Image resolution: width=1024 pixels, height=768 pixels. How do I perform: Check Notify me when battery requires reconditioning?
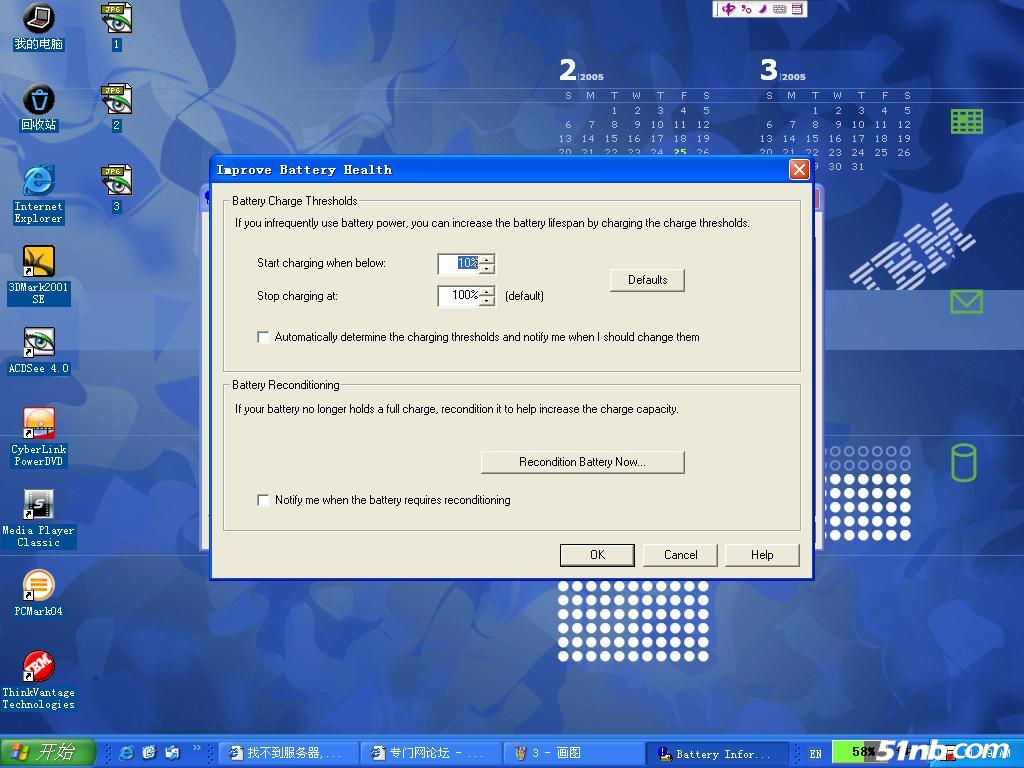(x=264, y=500)
